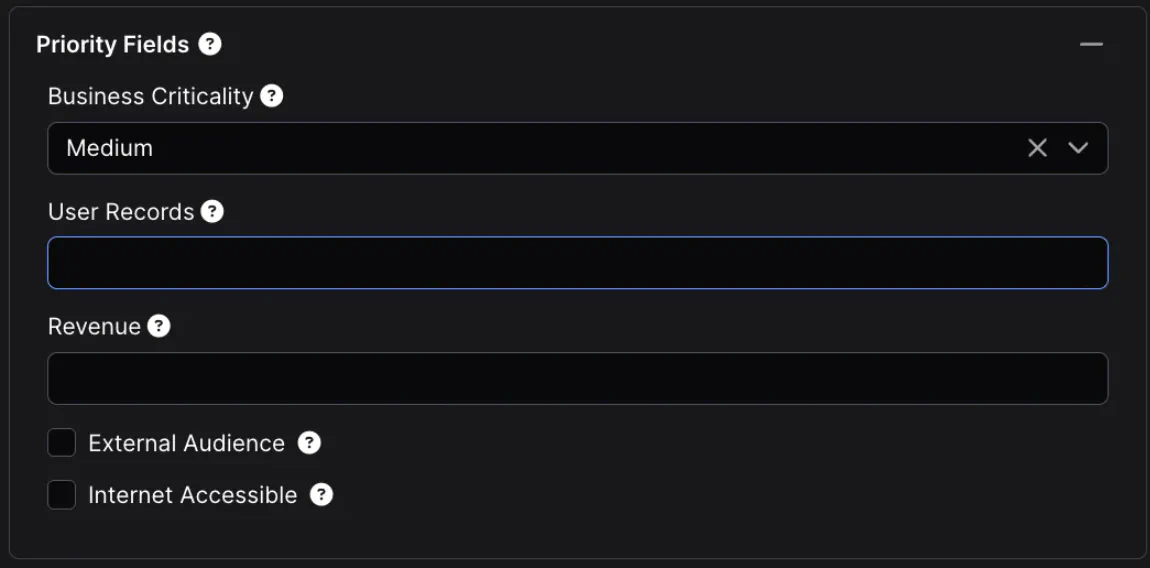This screenshot has height=568, width=1150.
Task: Open the Business Criticality help tooltip icon
Action: [271, 96]
